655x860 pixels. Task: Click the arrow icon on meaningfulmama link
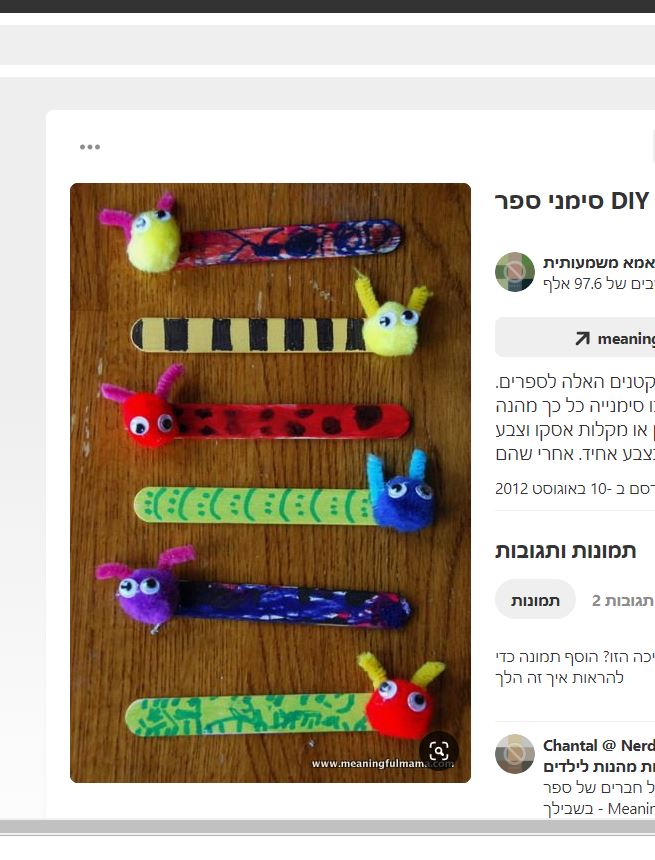coord(583,338)
